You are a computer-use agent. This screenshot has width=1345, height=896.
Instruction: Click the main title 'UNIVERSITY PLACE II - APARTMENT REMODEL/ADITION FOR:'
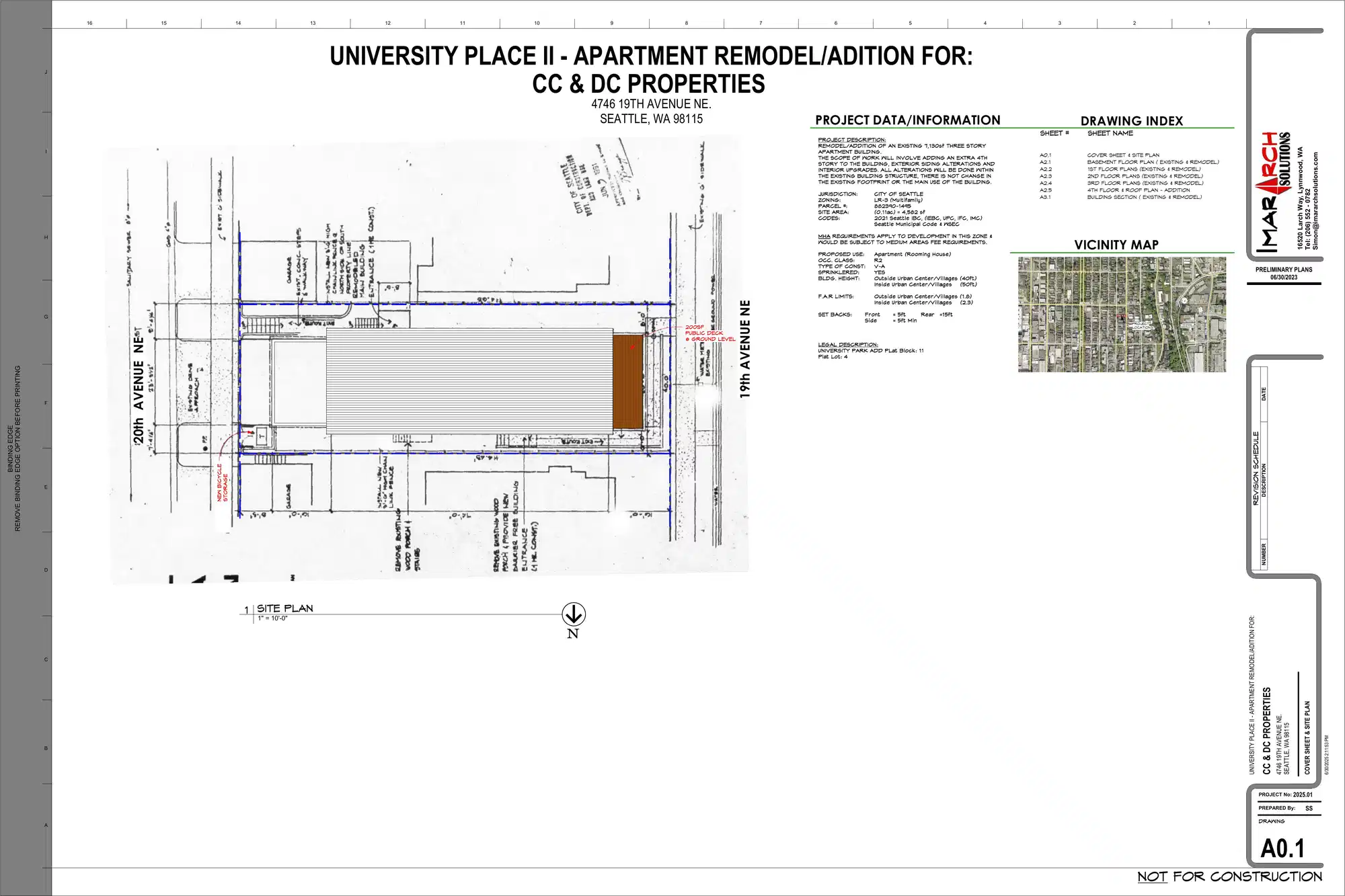(651, 56)
